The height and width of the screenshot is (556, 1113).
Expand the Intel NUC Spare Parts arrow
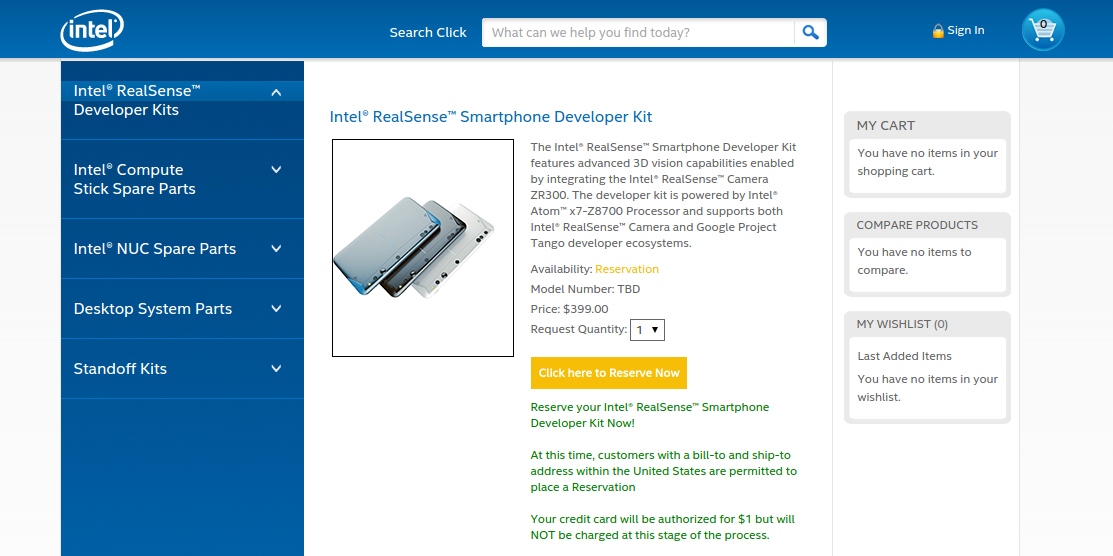pyautogui.click(x=277, y=249)
